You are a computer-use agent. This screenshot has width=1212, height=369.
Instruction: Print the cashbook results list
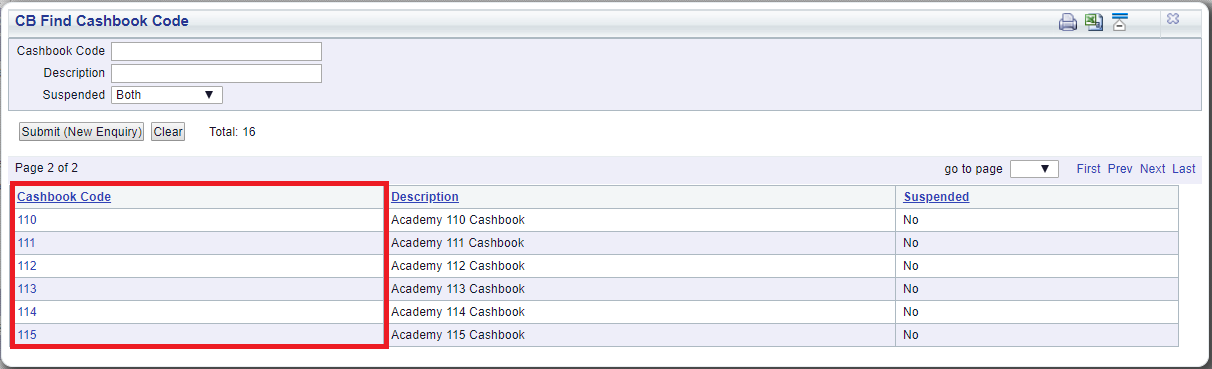coord(1068,22)
